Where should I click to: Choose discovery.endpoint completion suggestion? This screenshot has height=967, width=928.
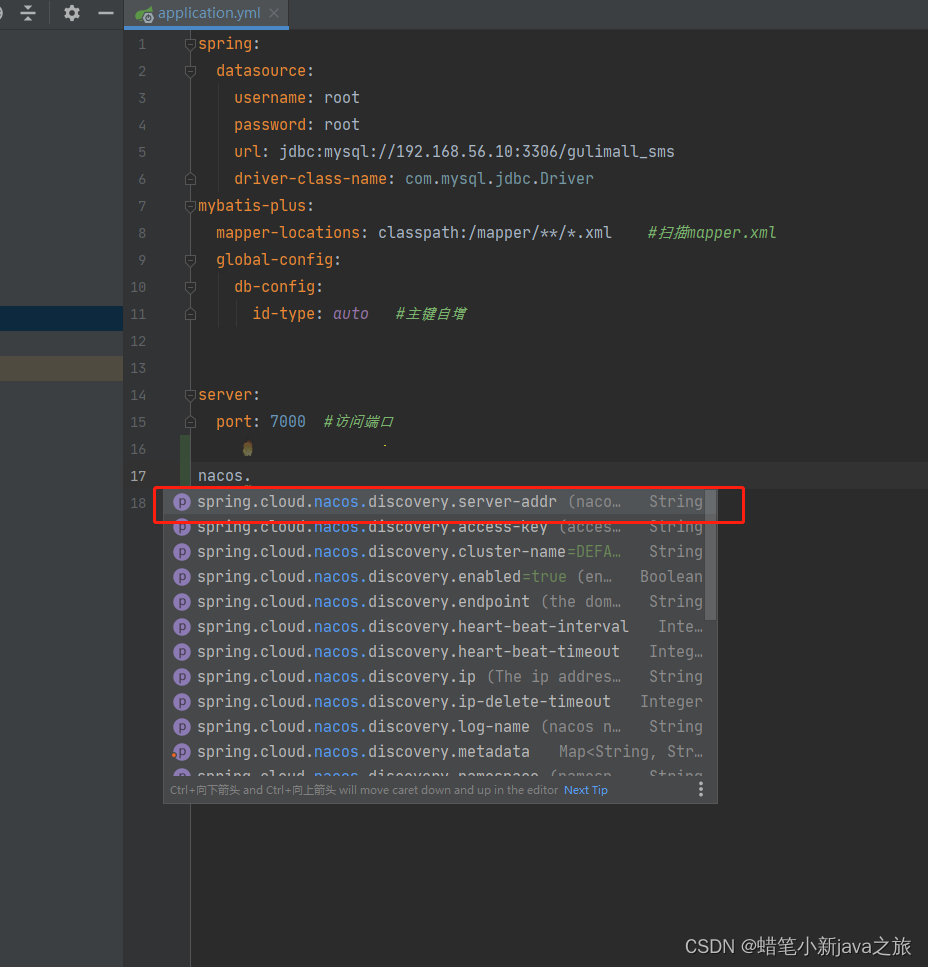click(x=435, y=602)
